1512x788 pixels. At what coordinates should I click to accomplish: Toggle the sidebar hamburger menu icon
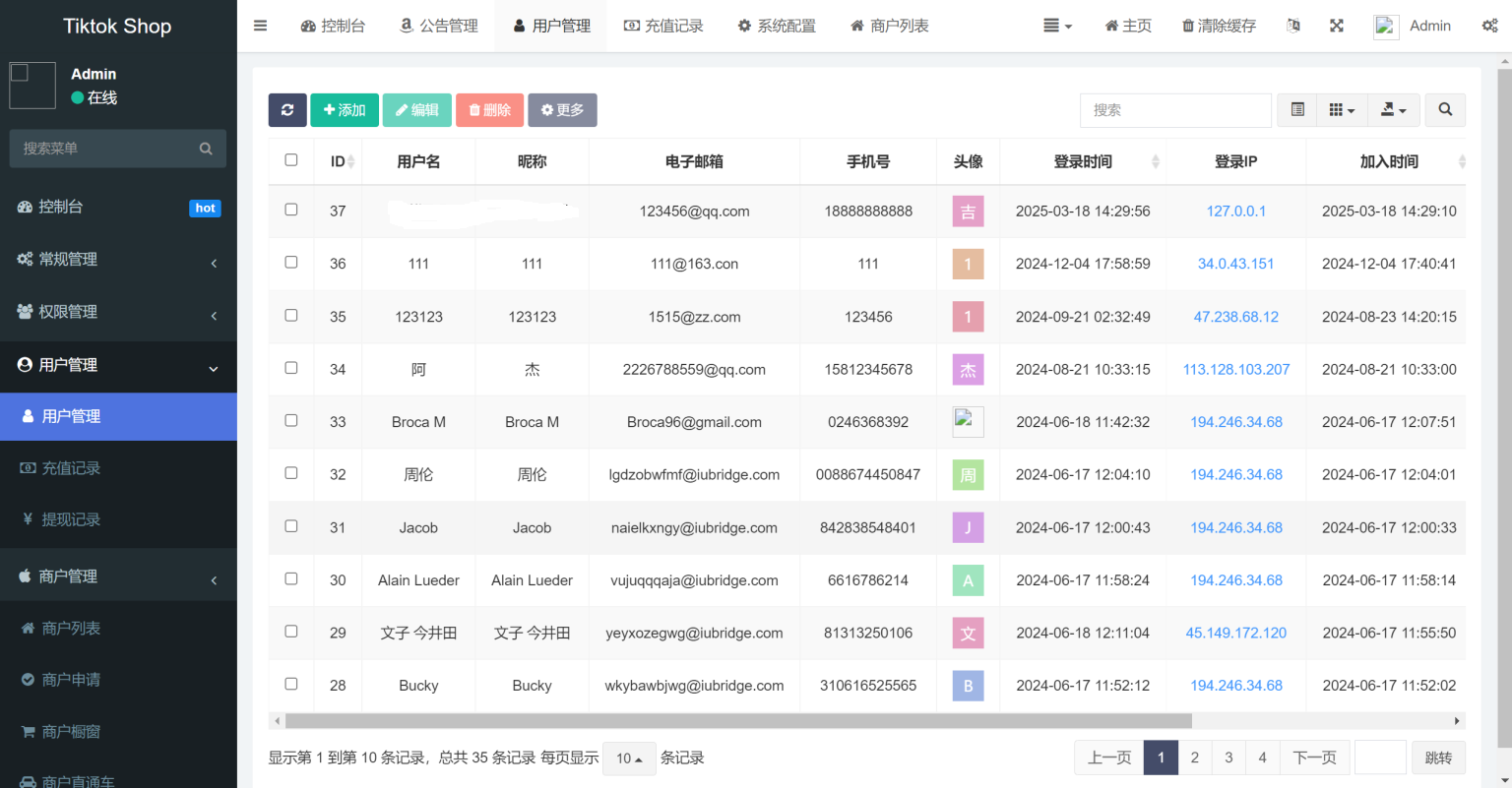pos(260,26)
